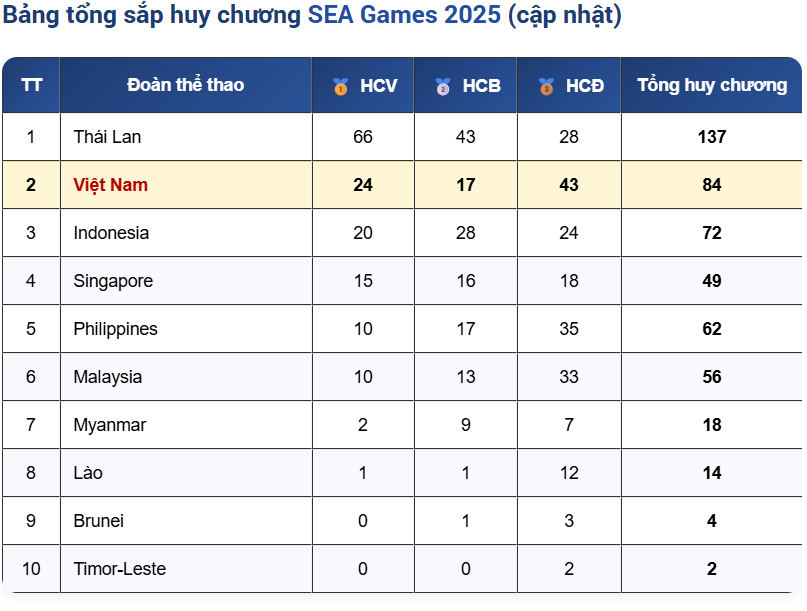Select Singapore in the medal table
807x611 pixels.
click(x=113, y=281)
